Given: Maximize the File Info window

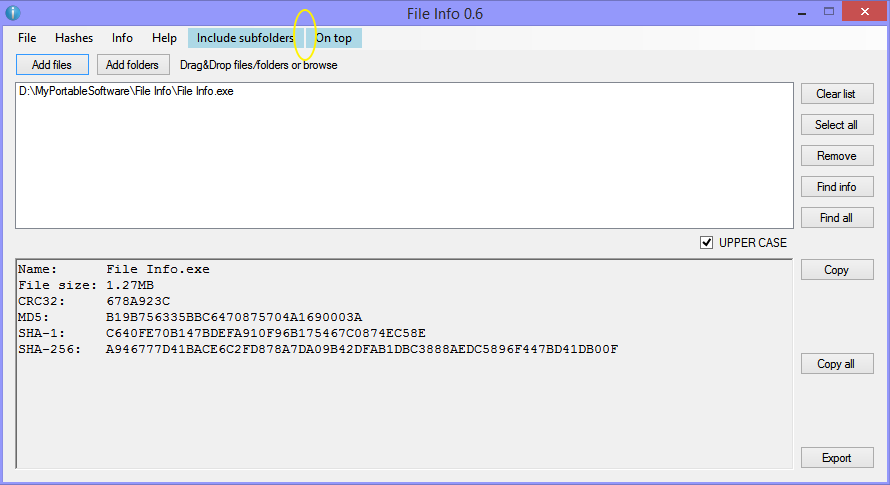Looking at the screenshot, I should [829, 12].
